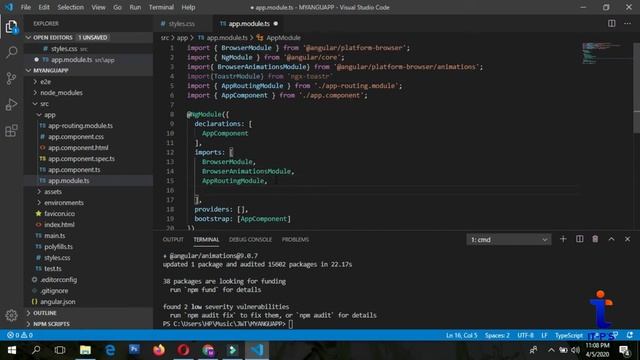Open the terminal selector dropdown 1: cmd
The height and width of the screenshot is (360, 640).
(509, 240)
